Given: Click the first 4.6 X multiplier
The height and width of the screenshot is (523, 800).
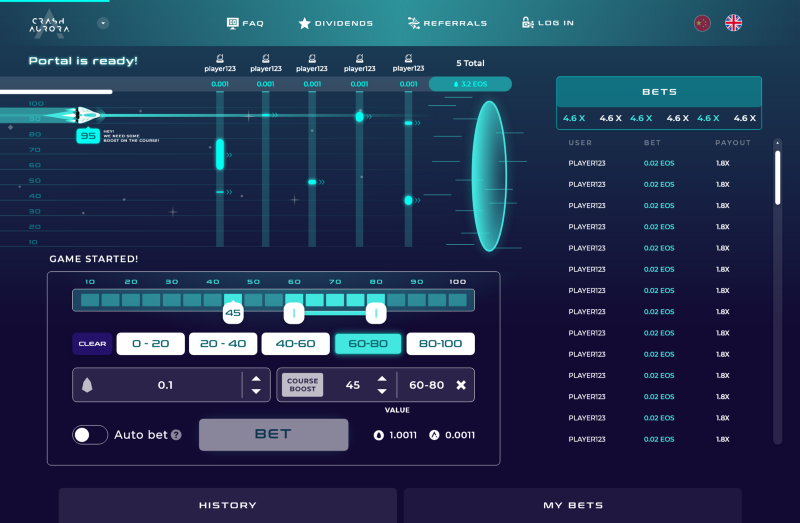Looking at the screenshot, I should point(573,118).
